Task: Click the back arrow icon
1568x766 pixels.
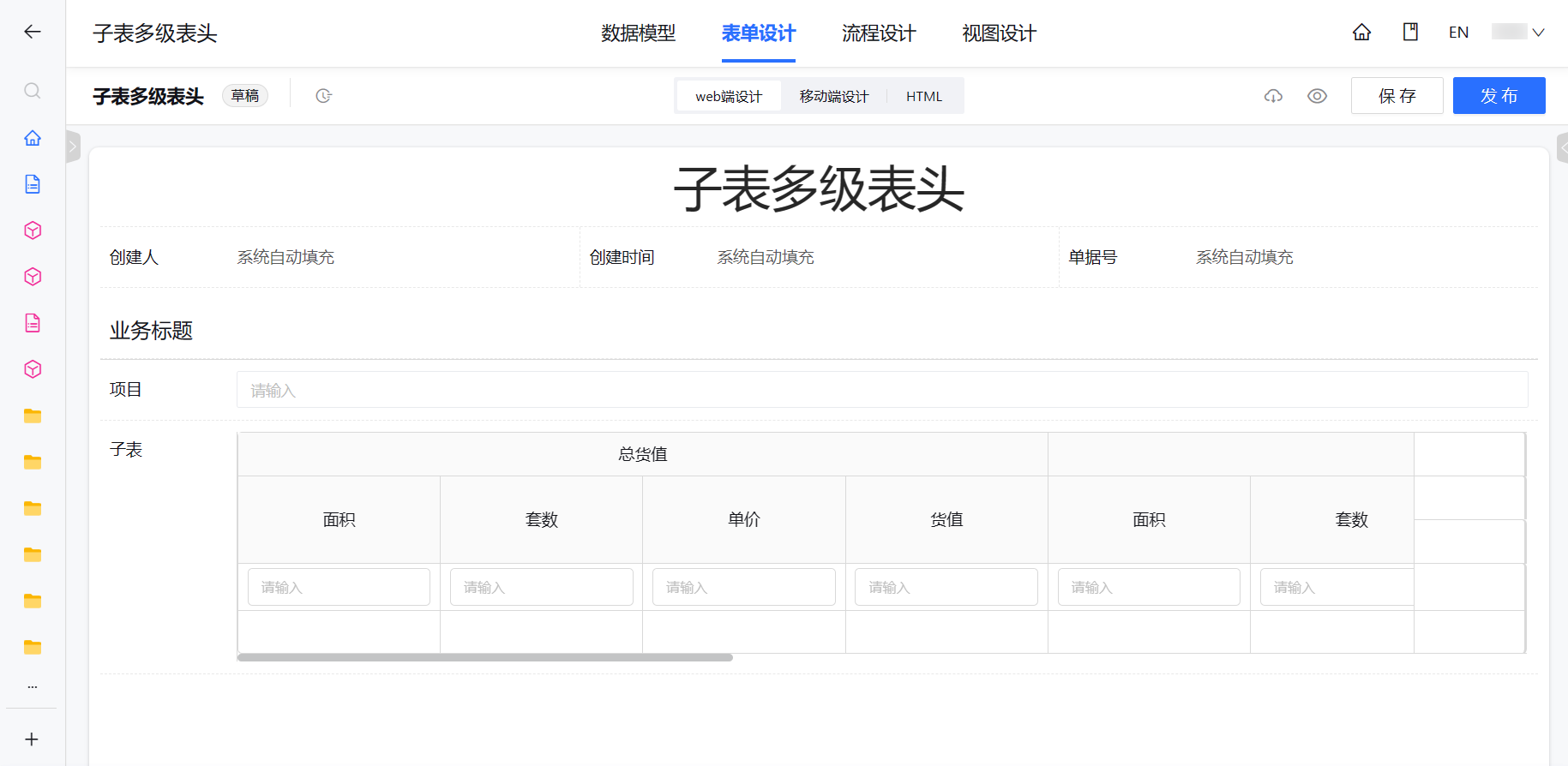Action: click(x=33, y=32)
